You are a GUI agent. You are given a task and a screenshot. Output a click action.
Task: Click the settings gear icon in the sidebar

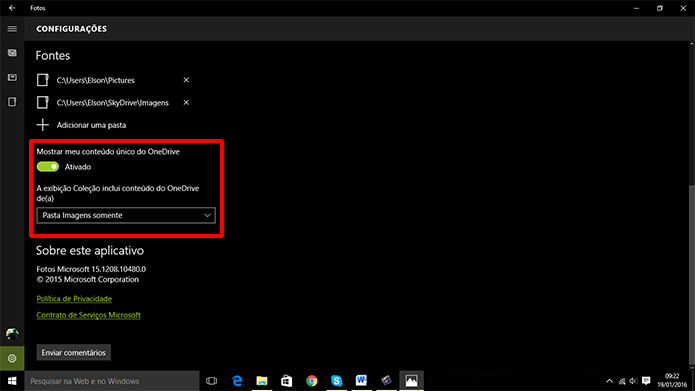(12, 358)
